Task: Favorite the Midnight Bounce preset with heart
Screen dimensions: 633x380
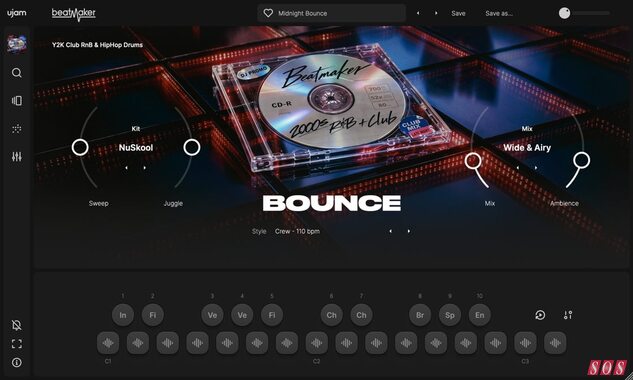Action: [268, 13]
